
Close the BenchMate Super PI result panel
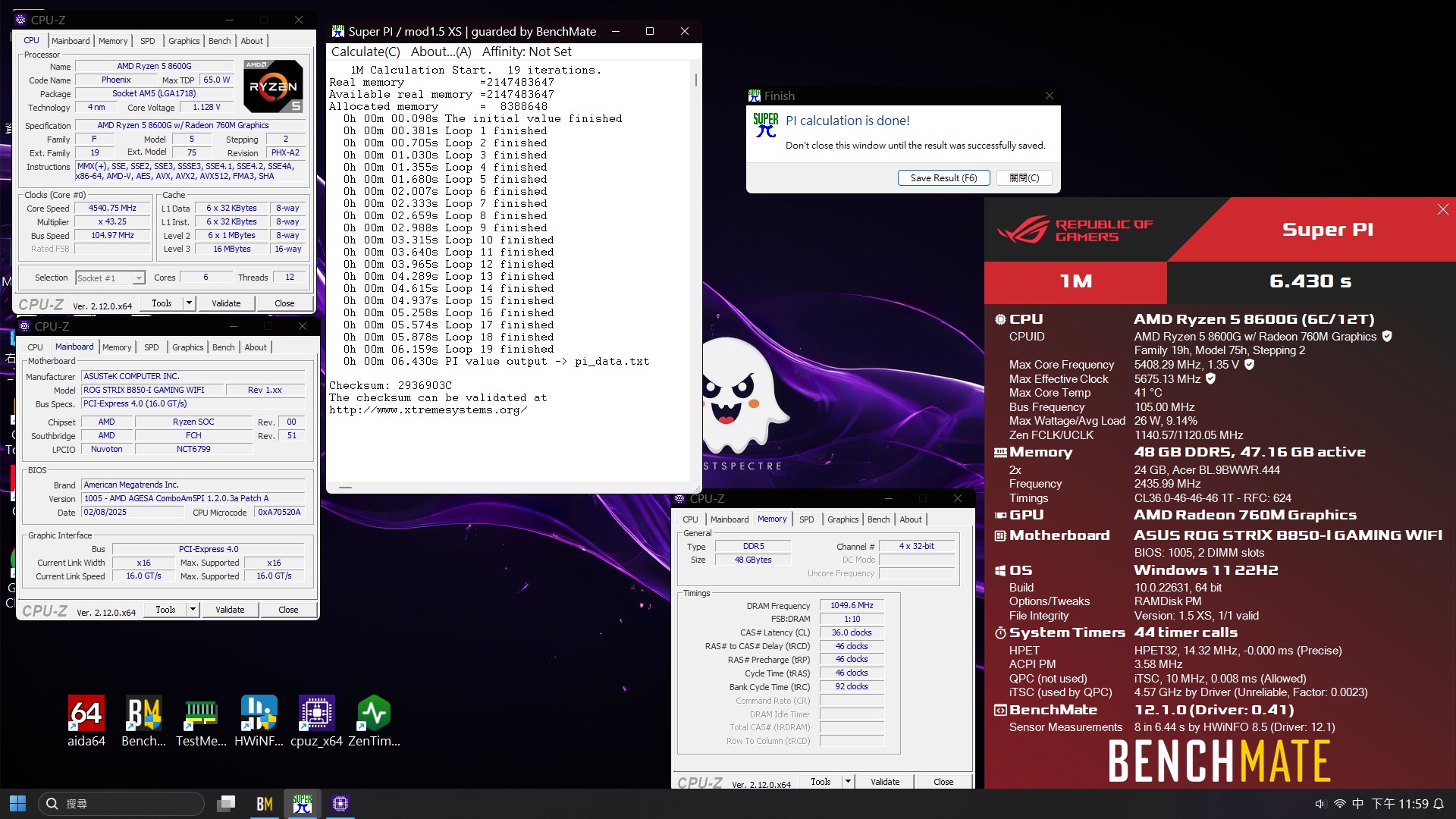(x=1442, y=209)
